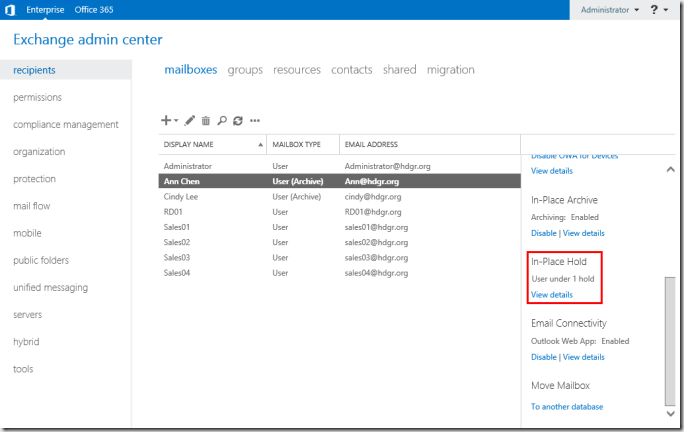Screen dimensions: 684x432
Task: Expand the Administrator account dropdown
Action: (x=611, y=10)
